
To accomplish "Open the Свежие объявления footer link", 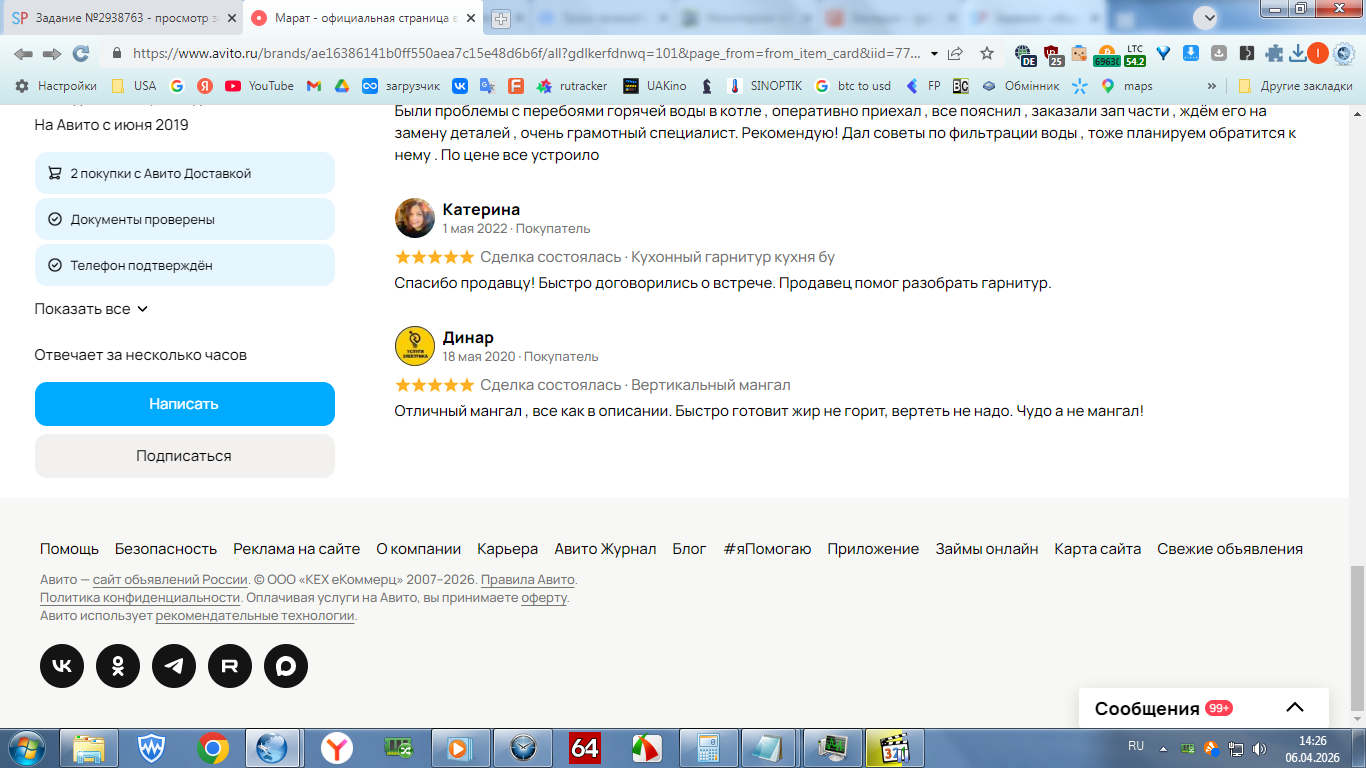I will pyautogui.click(x=1230, y=549).
